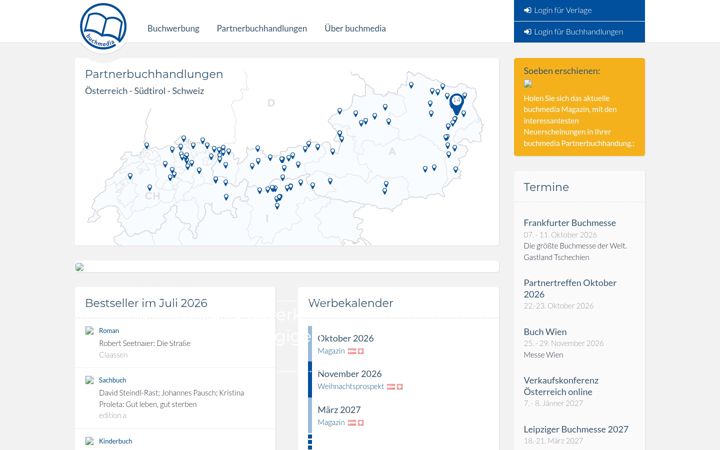
Task: Click the light timeline segment beside März 2027
Action: [x=309, y=415]
